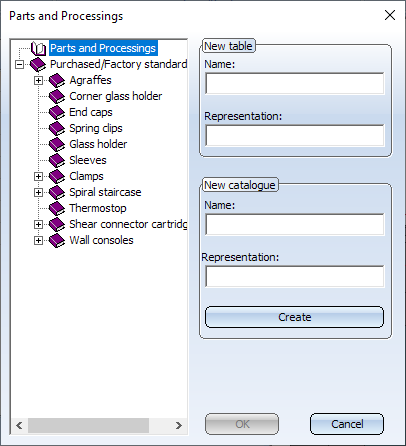Click the purple book icon next to Thermostop
406x446 pixels.
pos(57,208)
